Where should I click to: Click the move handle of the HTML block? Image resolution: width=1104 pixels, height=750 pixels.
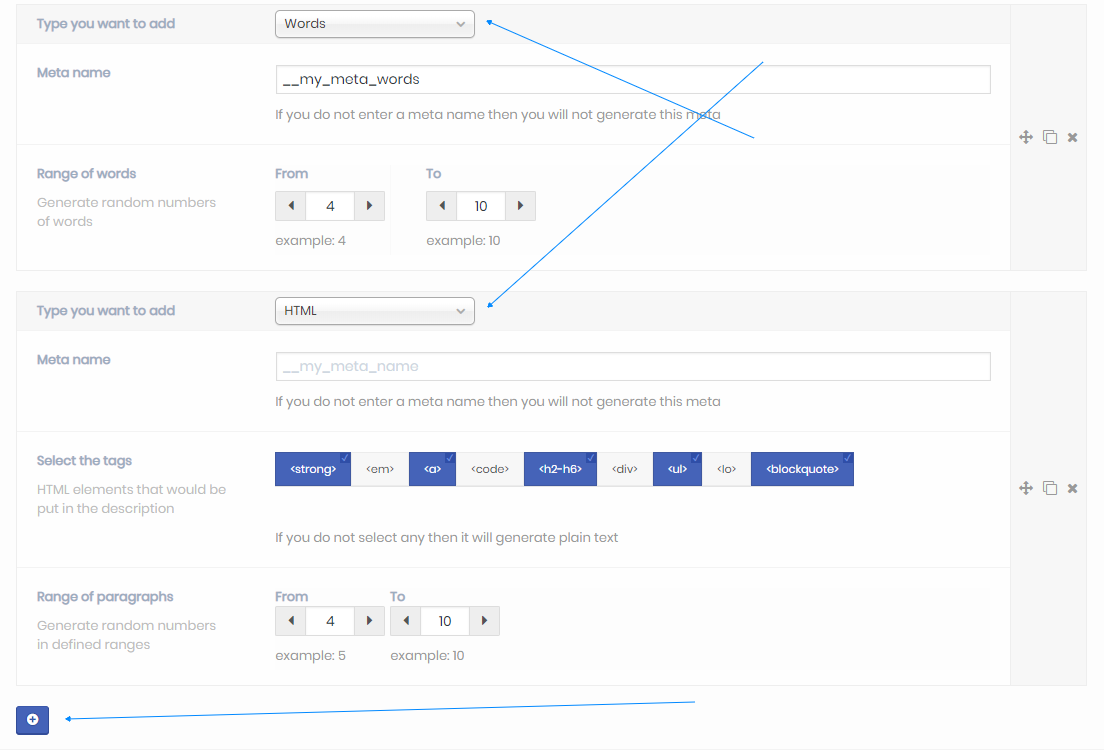coord(1026,488)
